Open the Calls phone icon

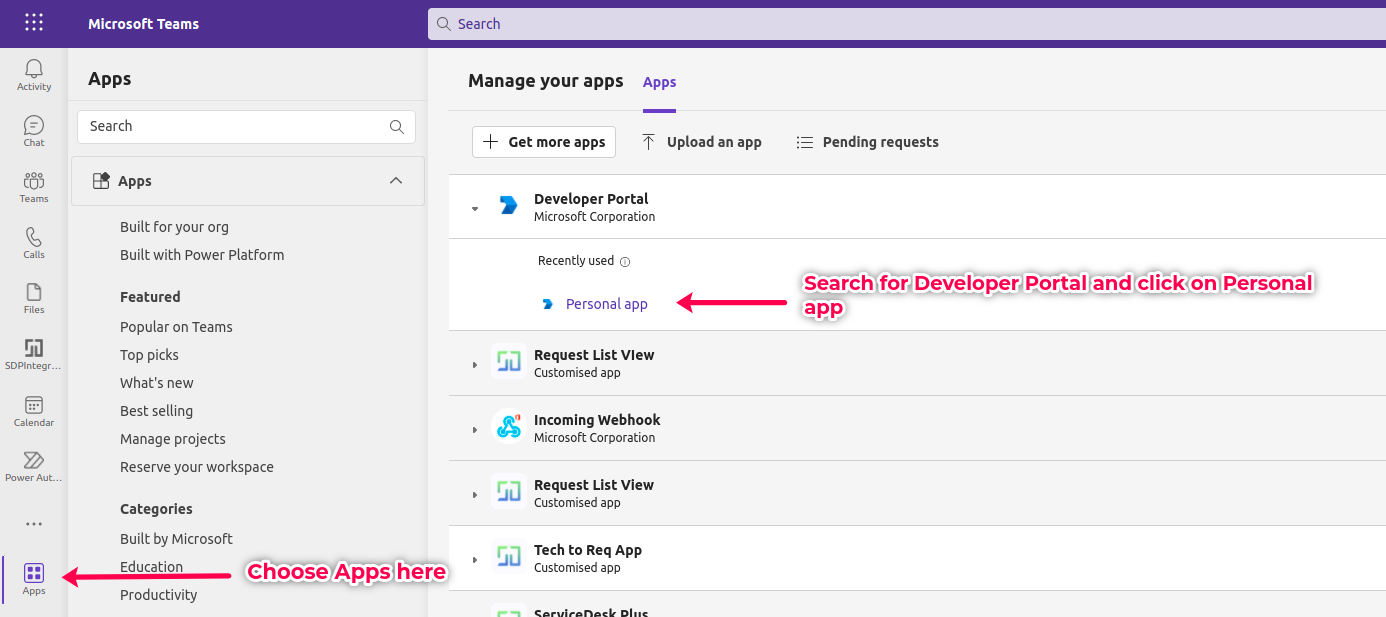(34, 243)
